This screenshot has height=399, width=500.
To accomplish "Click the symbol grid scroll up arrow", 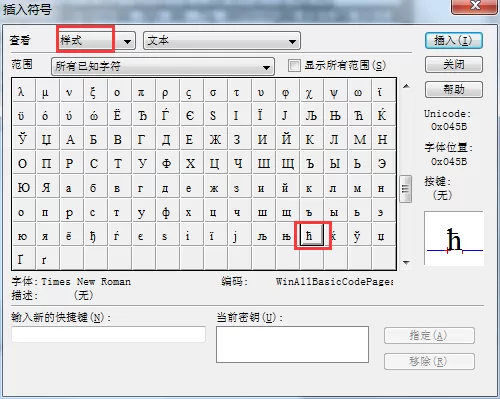I will click(x=406, y=86).
